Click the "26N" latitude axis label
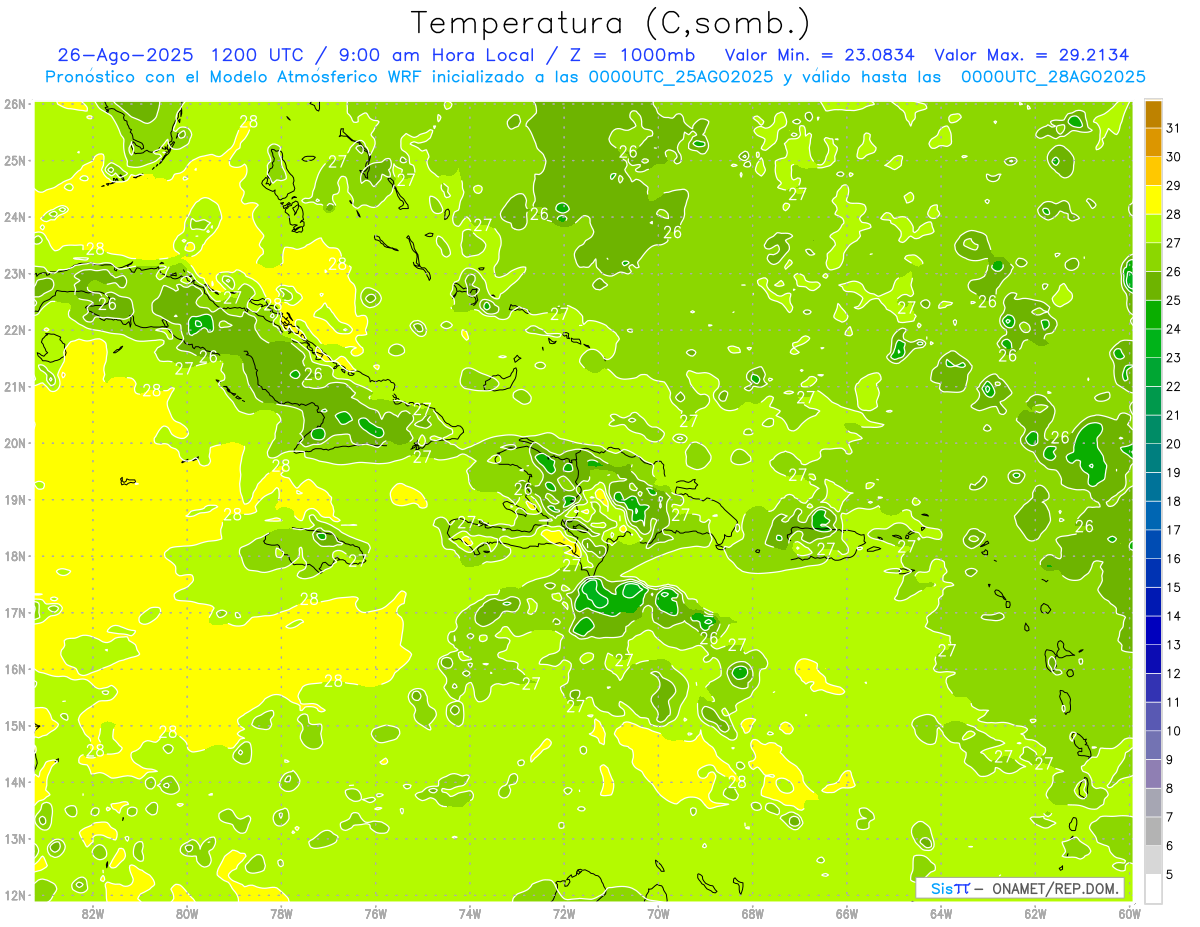This screenshot has width=1200, height=927. [x=15, y=104]
